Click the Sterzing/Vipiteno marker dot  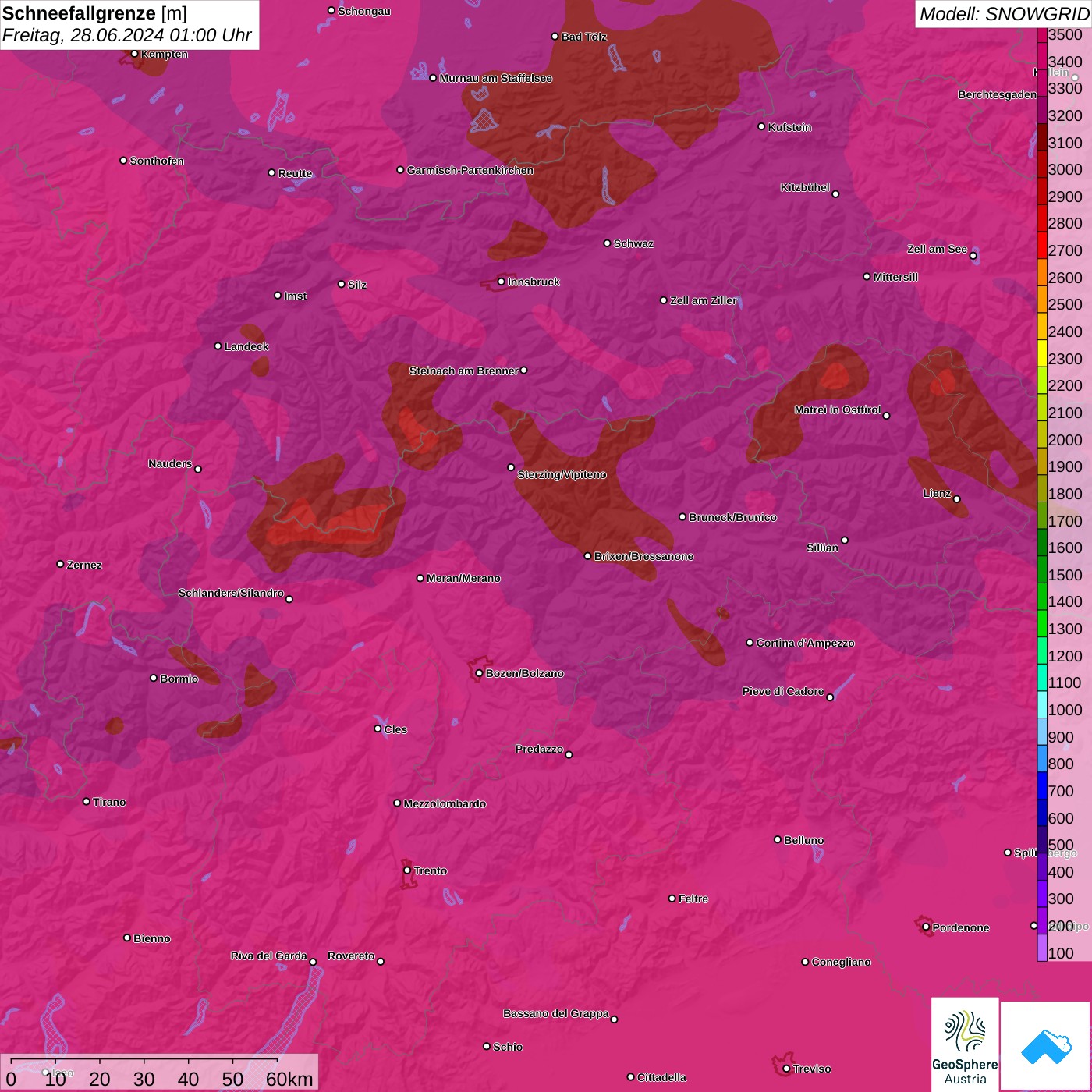tap(512, 467)
